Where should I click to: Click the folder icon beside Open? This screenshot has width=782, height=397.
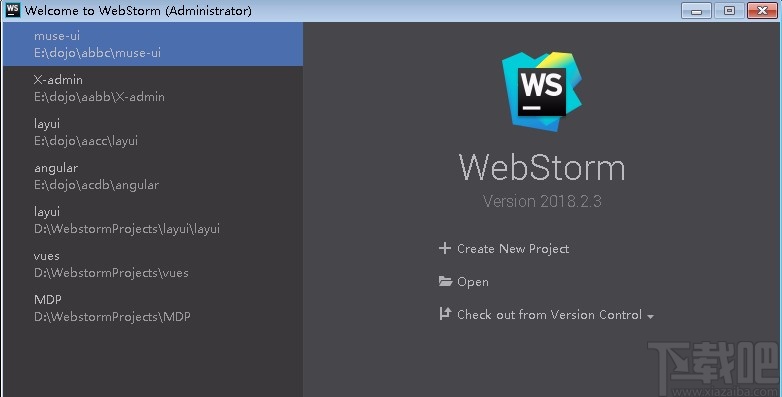[445, 281]
